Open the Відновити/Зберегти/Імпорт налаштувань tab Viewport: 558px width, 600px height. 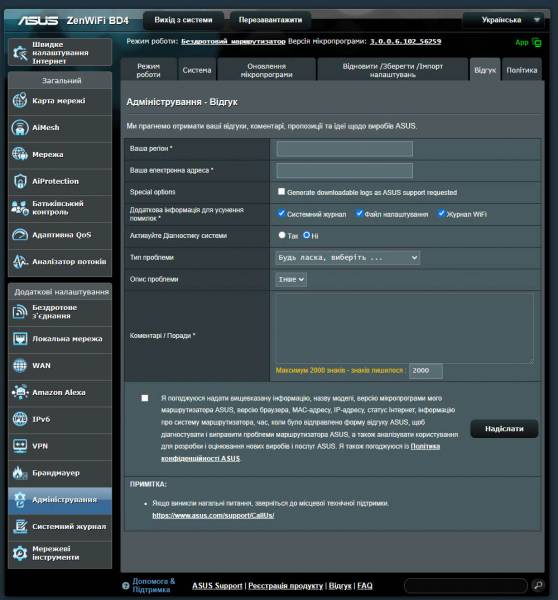pyautogui.click(x=393, y=70)
